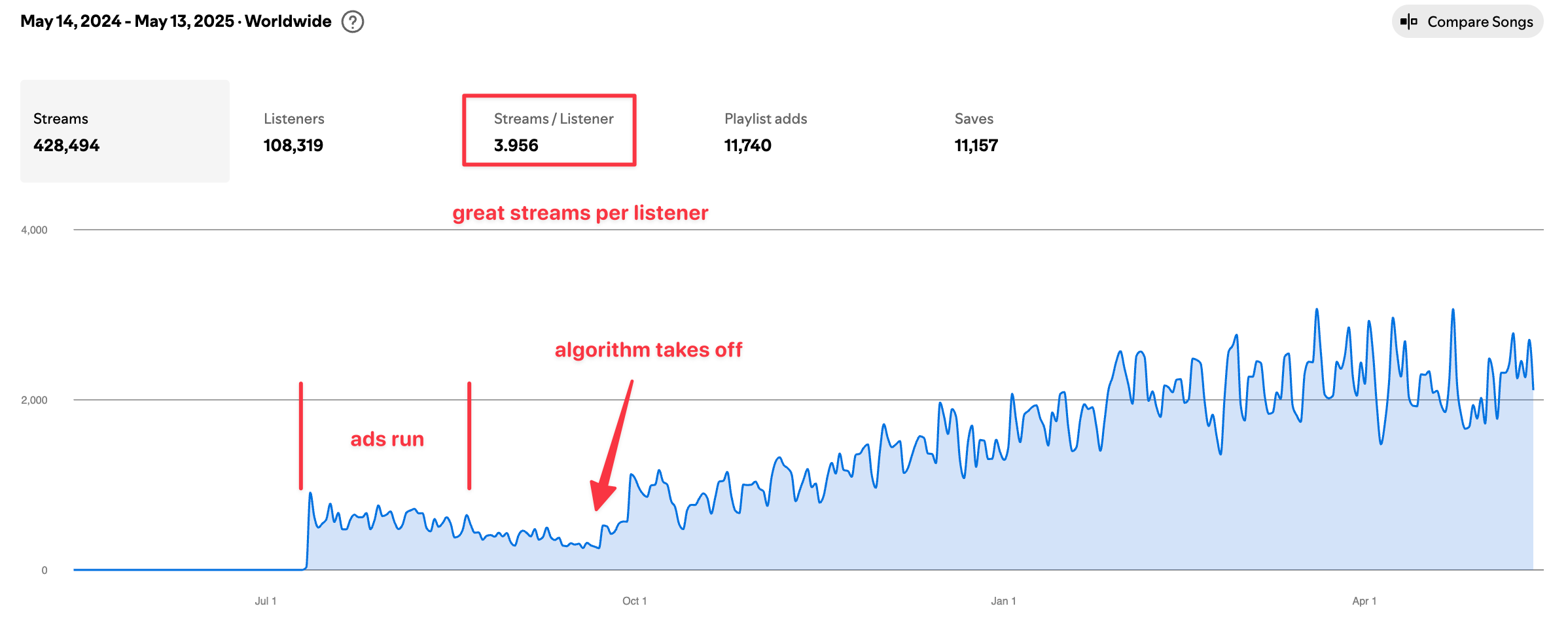Click the "algorithm takes off" annotation

pyautogui.click(x=648, y=350)
